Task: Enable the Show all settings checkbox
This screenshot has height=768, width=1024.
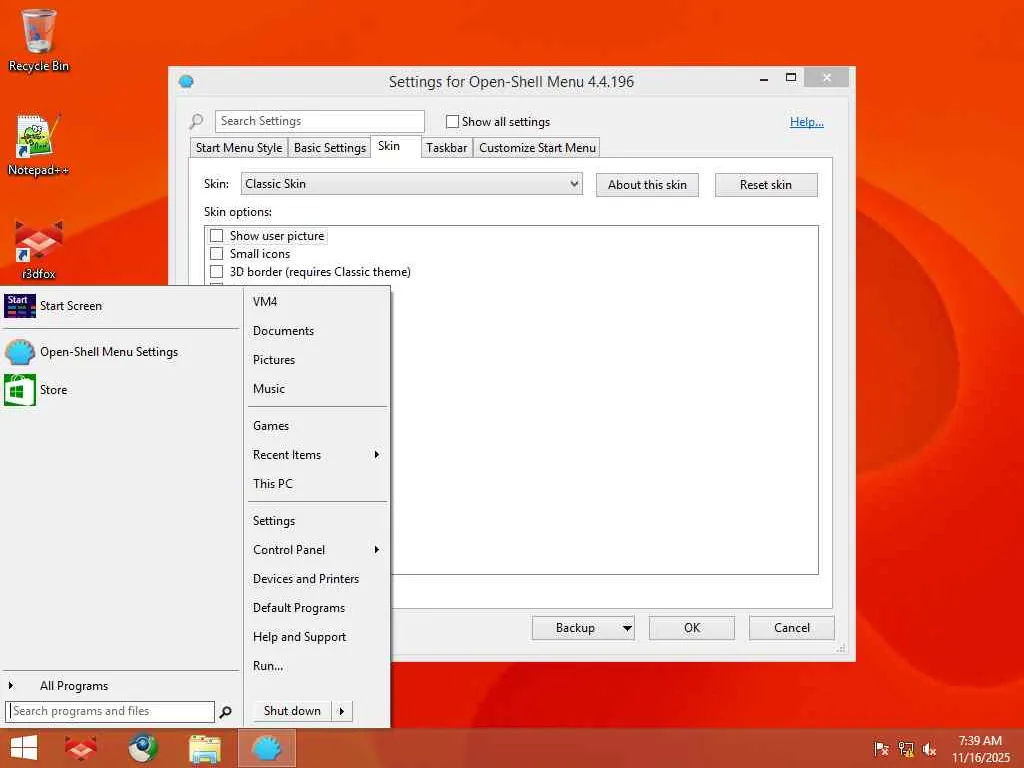Action: (452, 121)
